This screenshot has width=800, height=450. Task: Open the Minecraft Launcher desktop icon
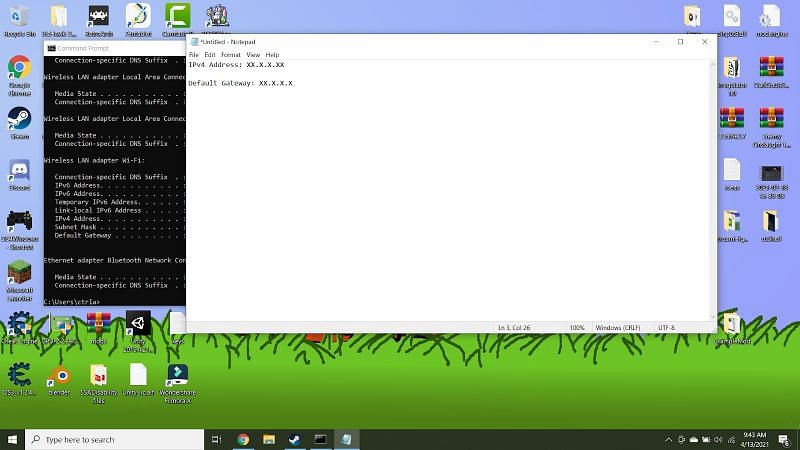tap(19, 272)
